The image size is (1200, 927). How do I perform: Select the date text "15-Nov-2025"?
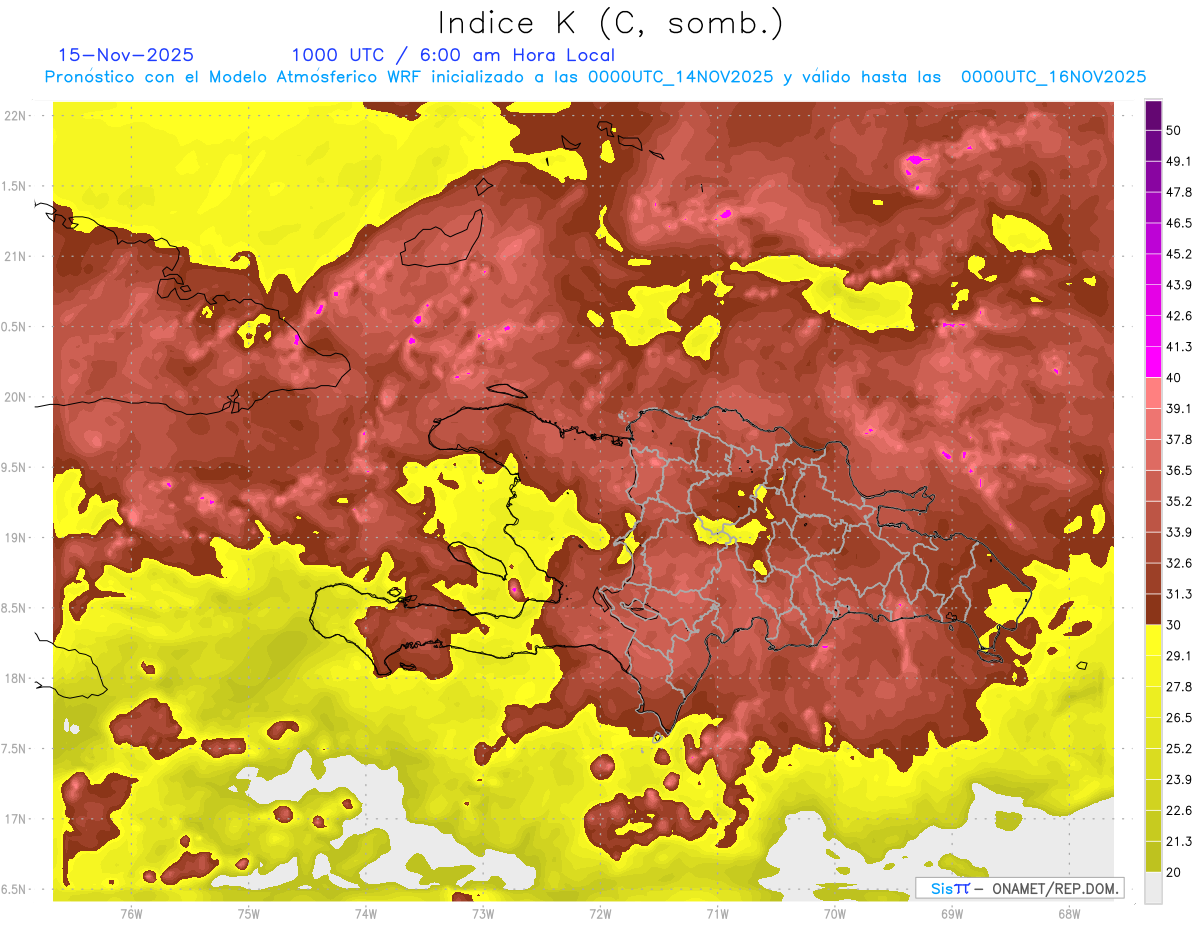[126, 55]
